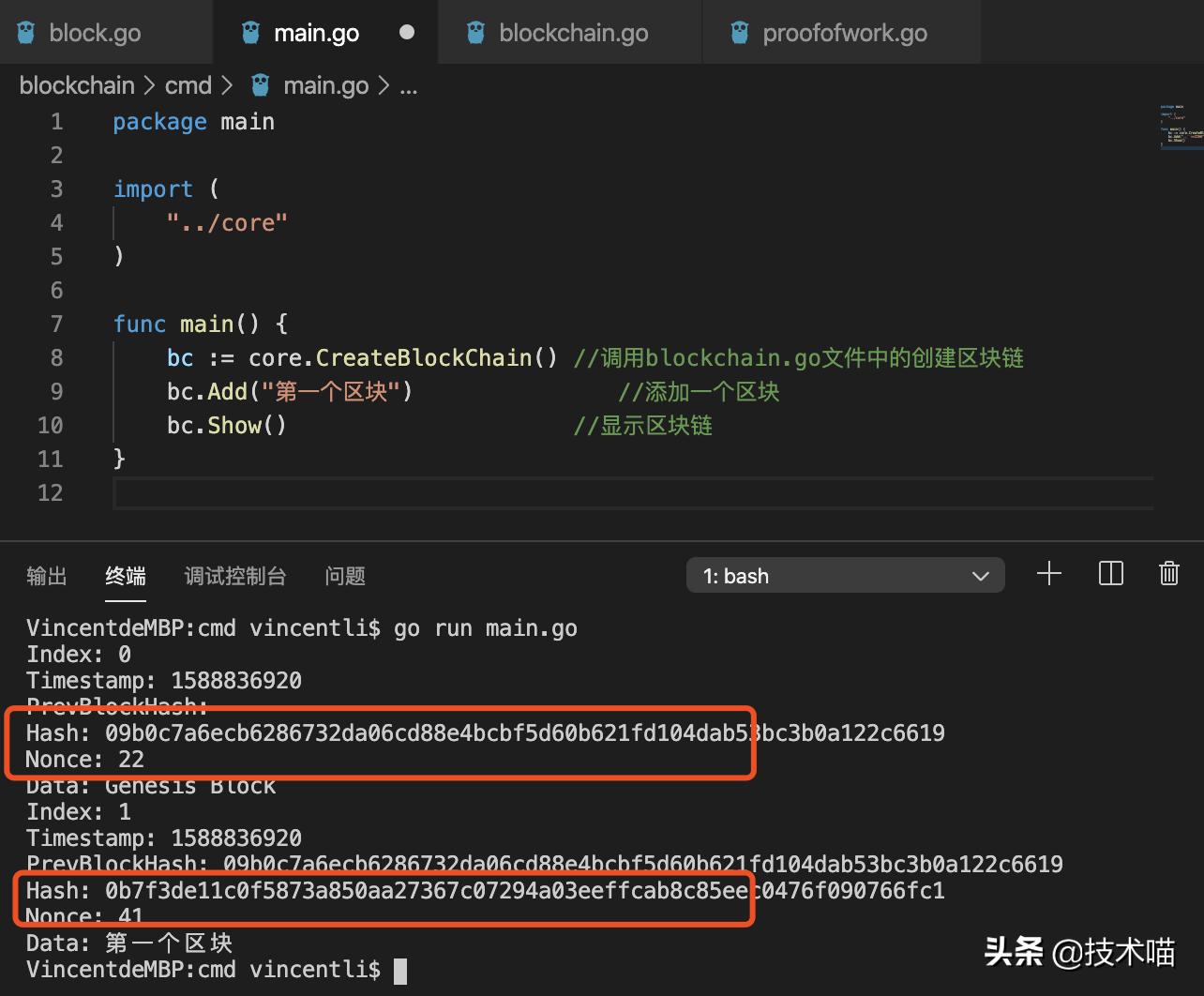The height and width of the screenshot is (996, 1204).
Task: Click the gopher icon on proofofwork.go tab
Action: (x=740, y=33)
